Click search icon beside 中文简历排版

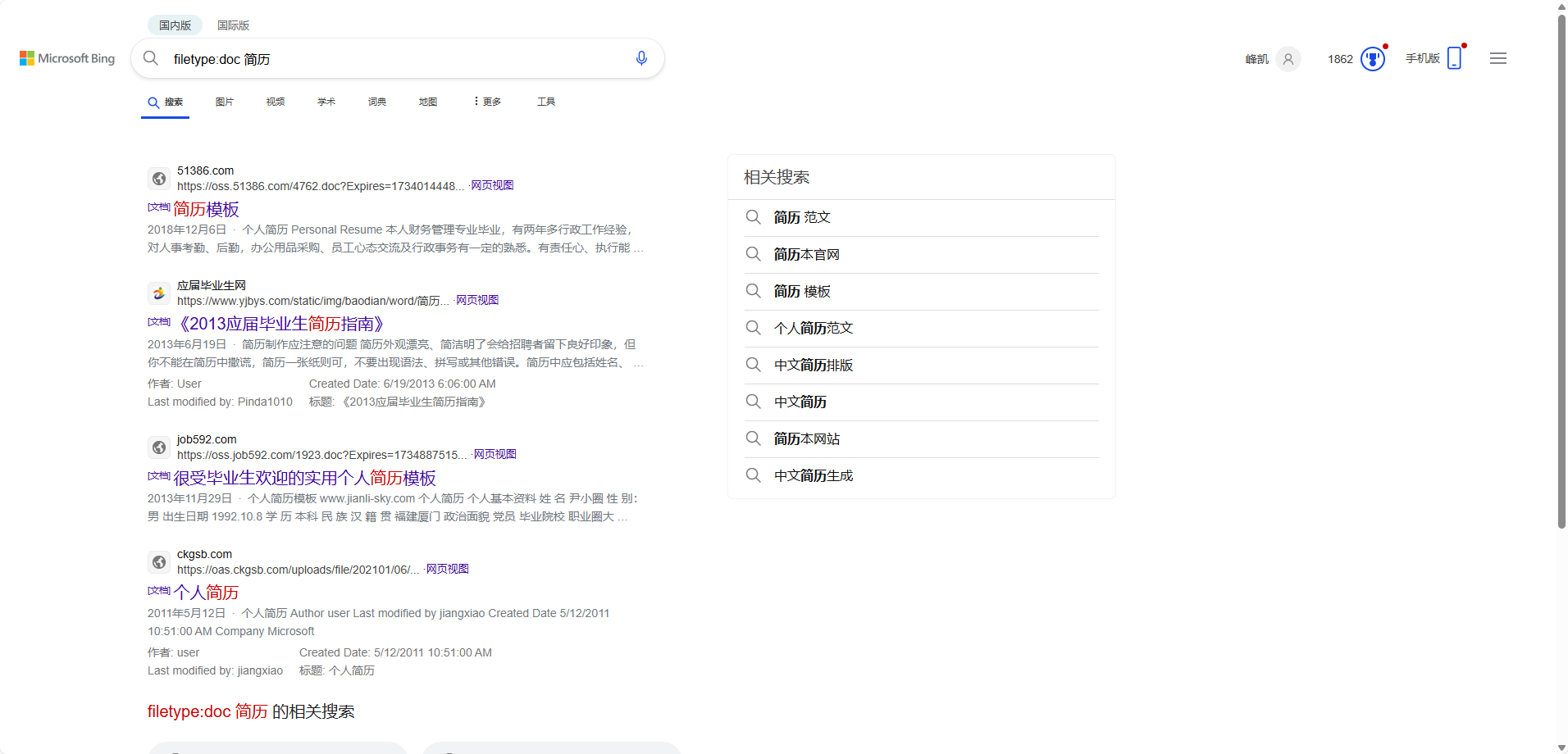753,365
